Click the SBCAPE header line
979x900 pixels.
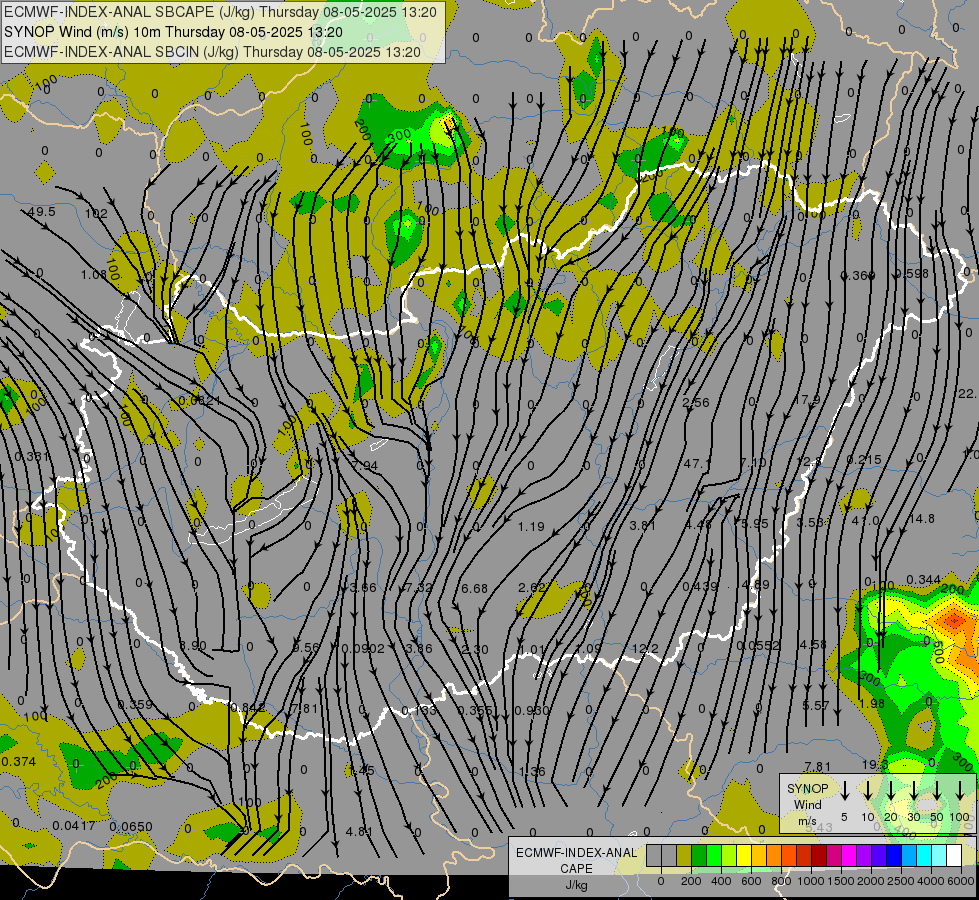[220, 12]
